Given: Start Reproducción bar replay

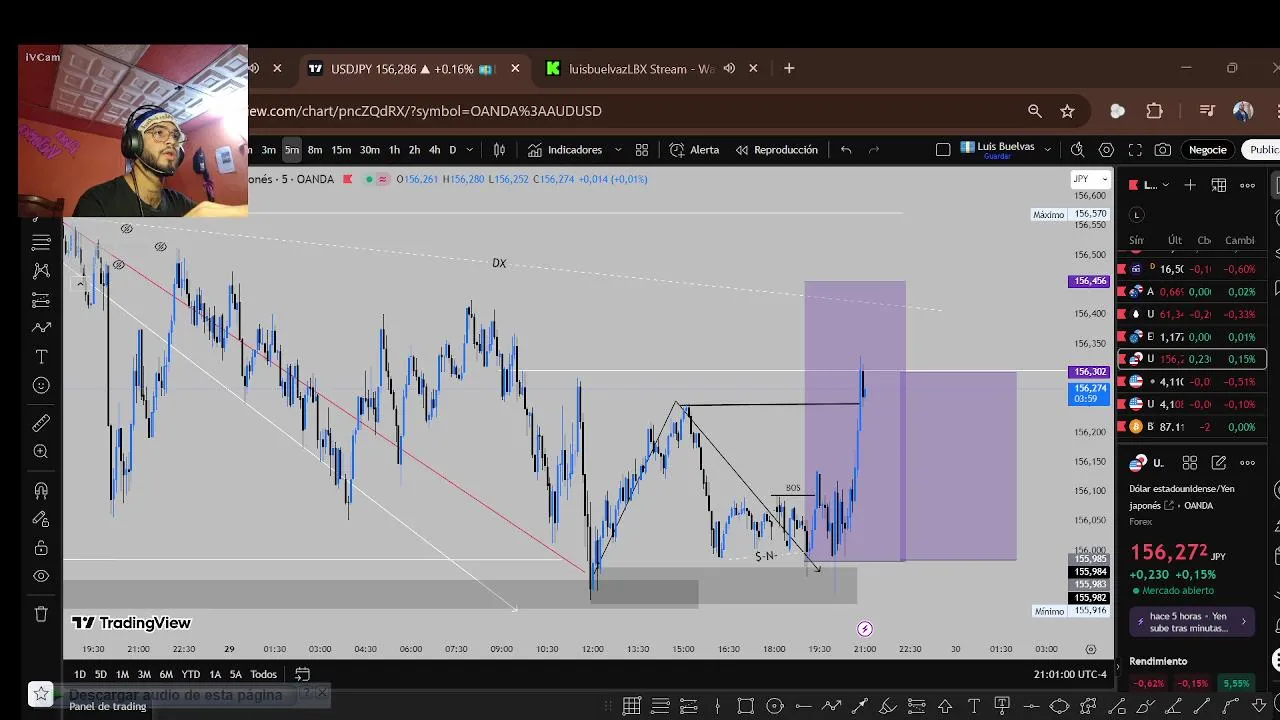Looking at the screenshot, I should 777,150.
